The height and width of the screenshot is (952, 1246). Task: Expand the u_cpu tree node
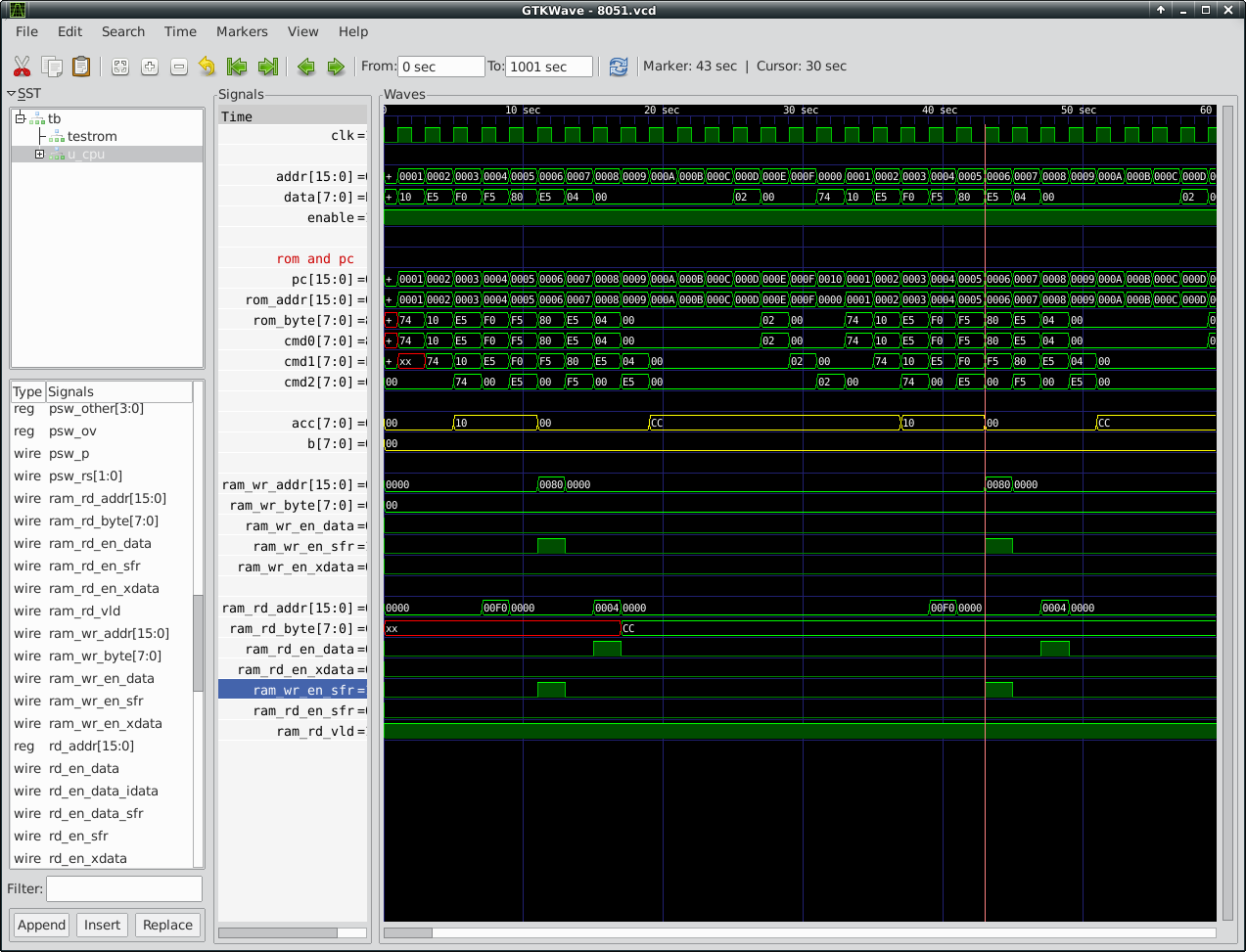(39, 155)
